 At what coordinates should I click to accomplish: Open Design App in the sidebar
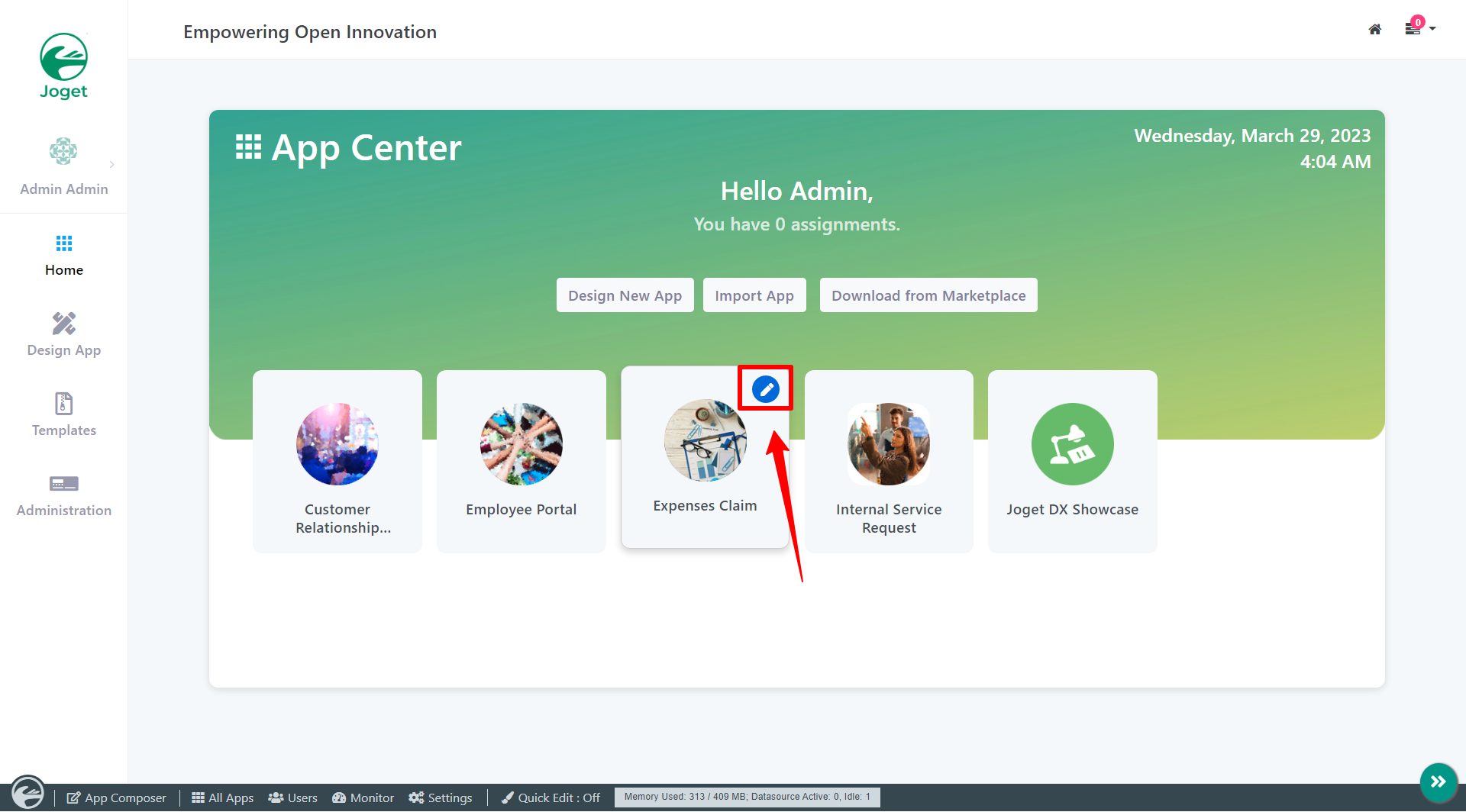pyautogui.click(x=64, y=335)
